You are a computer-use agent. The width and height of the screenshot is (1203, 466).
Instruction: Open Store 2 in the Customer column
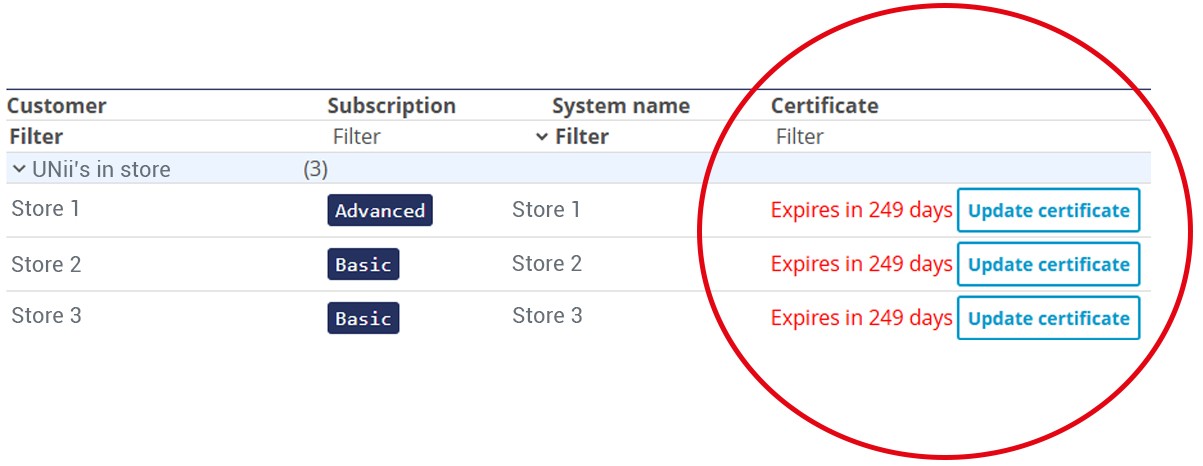(46, 264)
